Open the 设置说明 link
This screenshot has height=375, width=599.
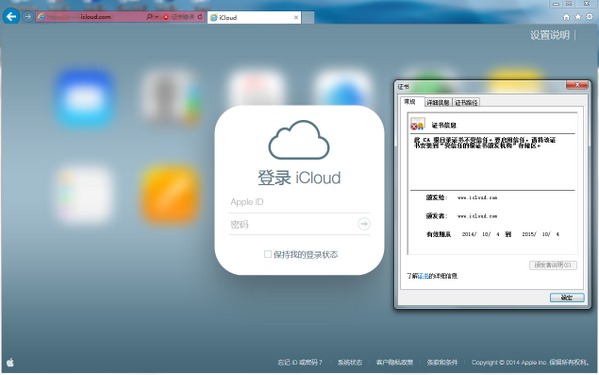pos(550,35)
